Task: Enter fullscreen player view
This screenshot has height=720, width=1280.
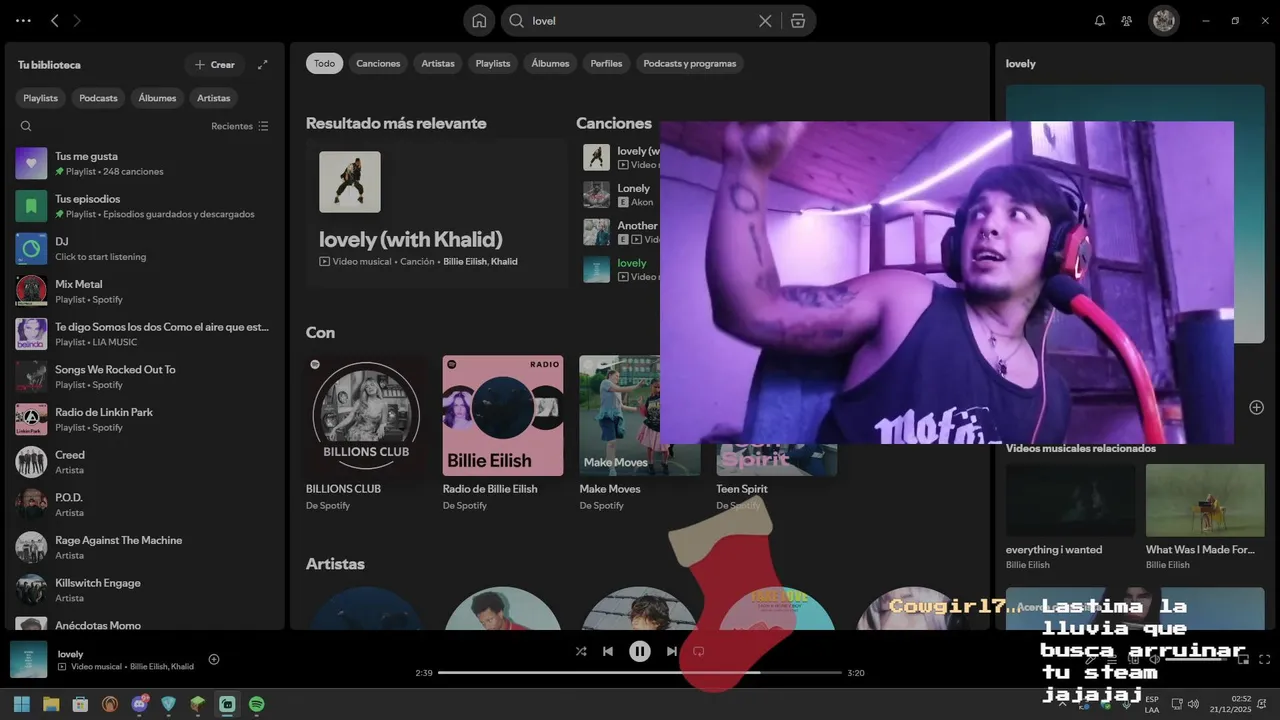Action: 1264,659
